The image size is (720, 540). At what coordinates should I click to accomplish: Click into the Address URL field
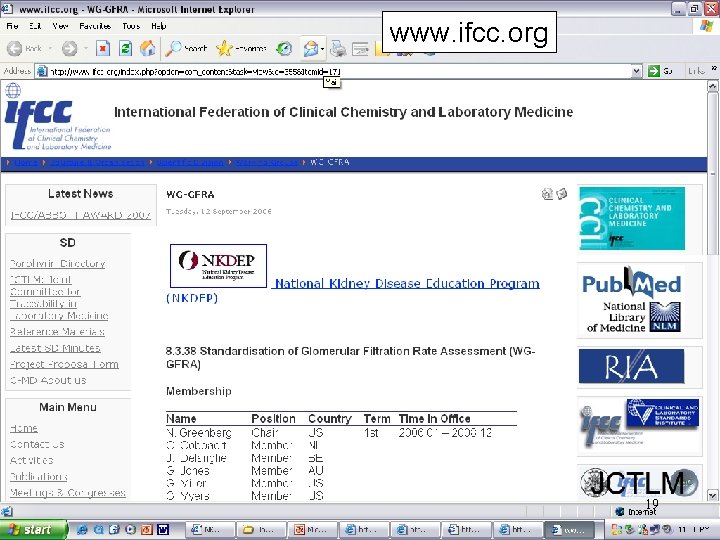[339, 71]
